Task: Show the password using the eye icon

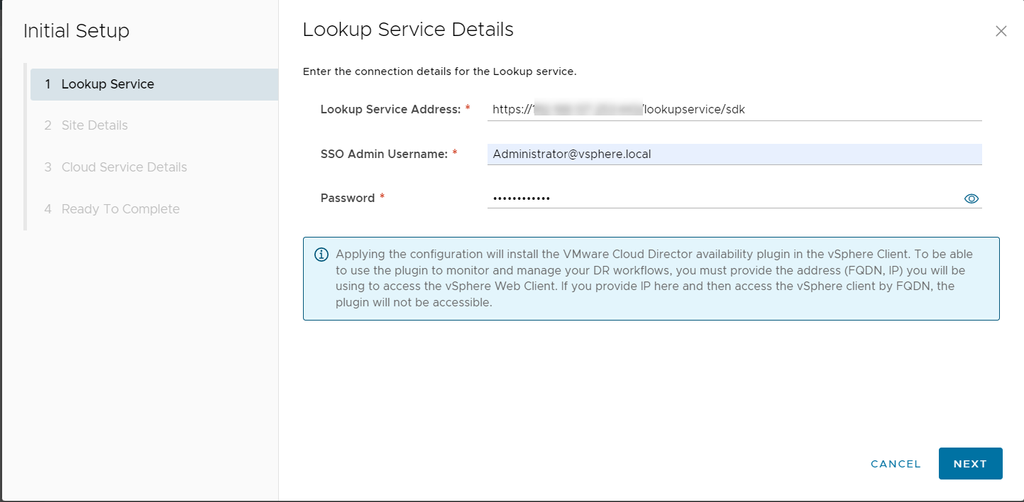Action: coord(970,199)
